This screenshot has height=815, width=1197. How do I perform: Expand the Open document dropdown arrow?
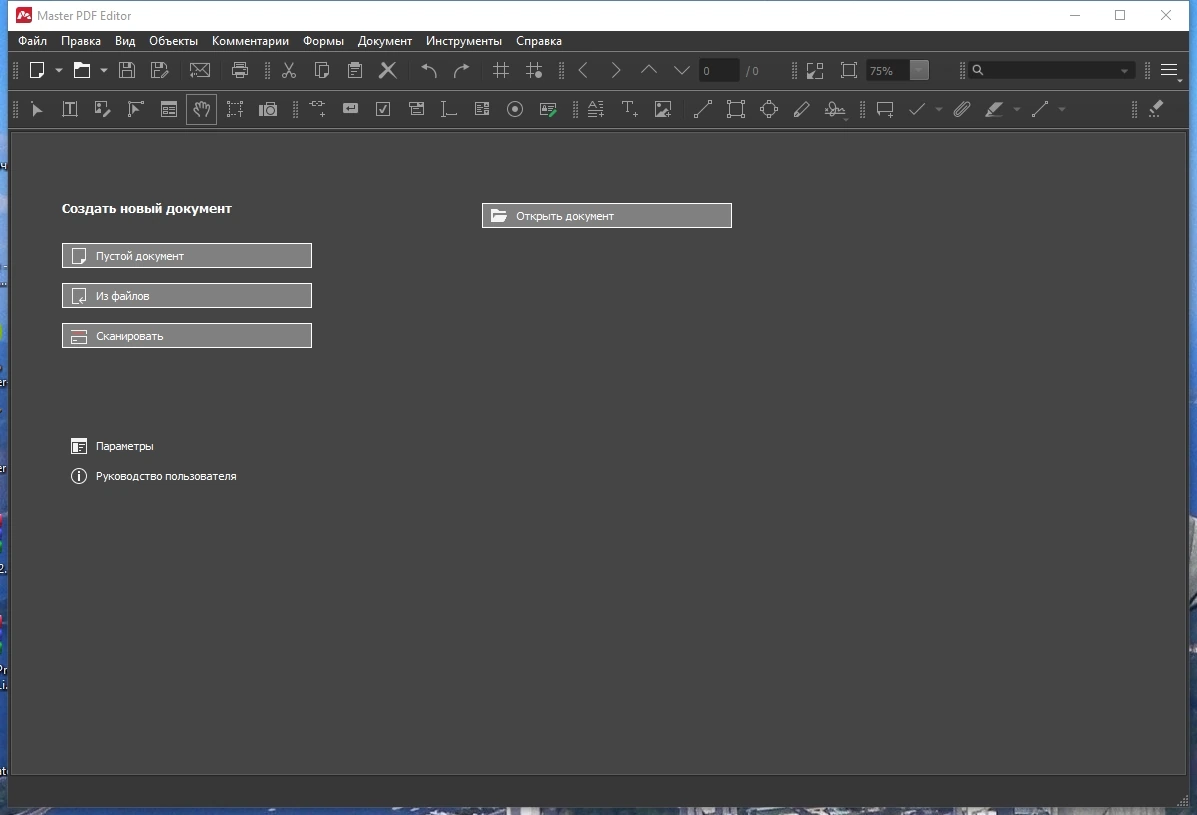click(x=104, y=70)
